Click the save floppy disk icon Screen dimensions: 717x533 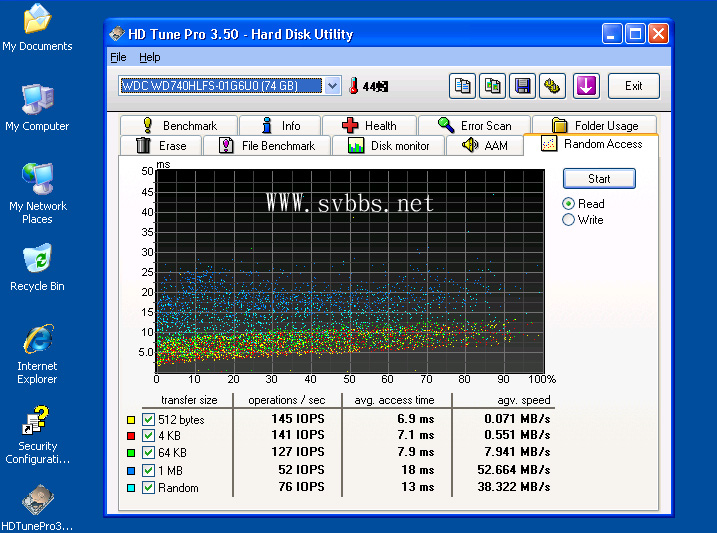coord(522,86)
